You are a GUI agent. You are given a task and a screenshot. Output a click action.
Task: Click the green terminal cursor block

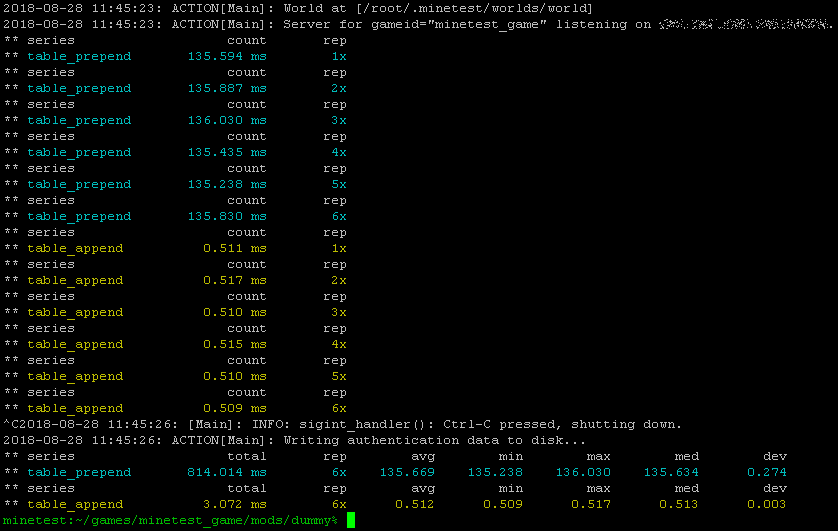351,521
